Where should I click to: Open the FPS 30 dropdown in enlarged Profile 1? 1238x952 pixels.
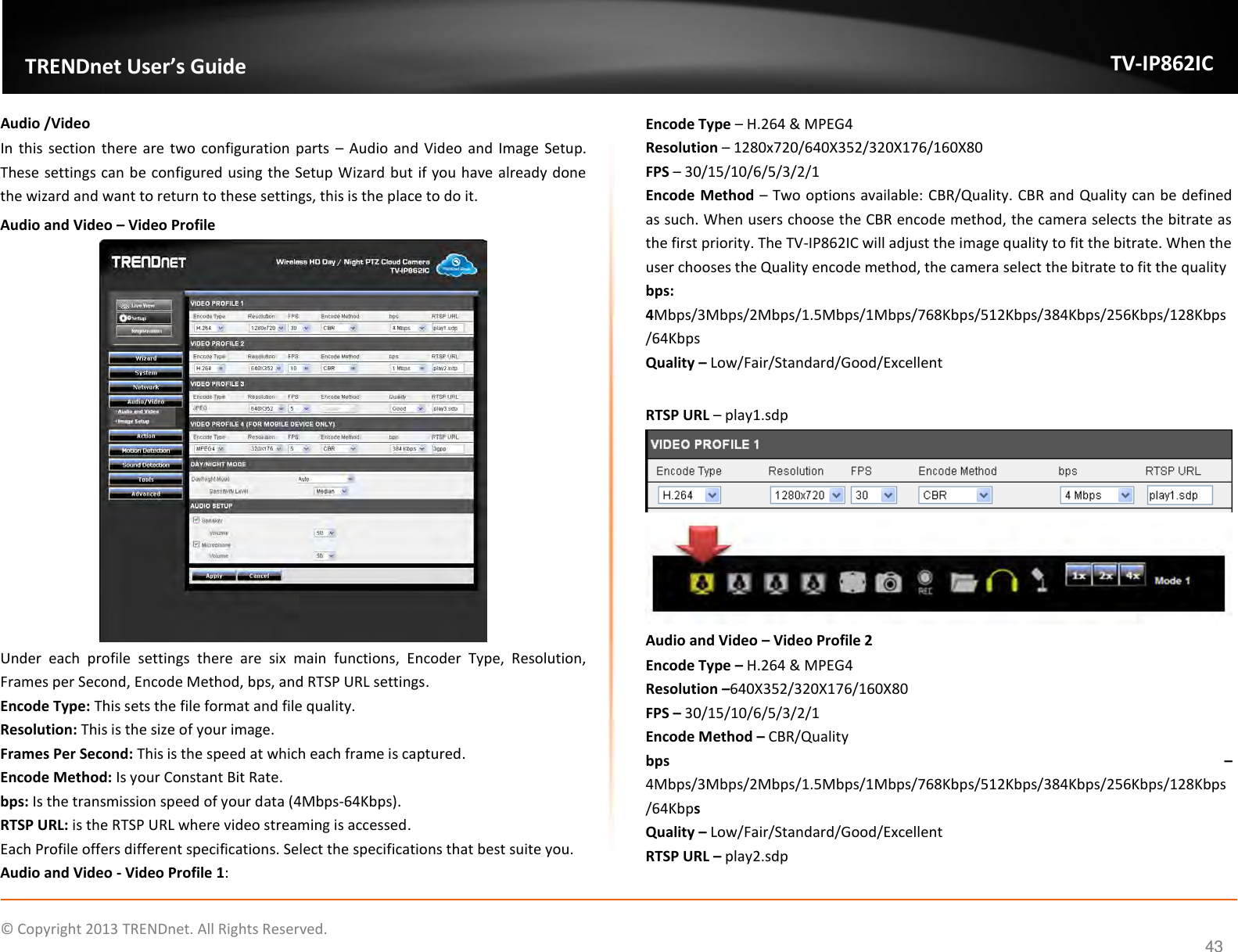[x=874, y=495]
